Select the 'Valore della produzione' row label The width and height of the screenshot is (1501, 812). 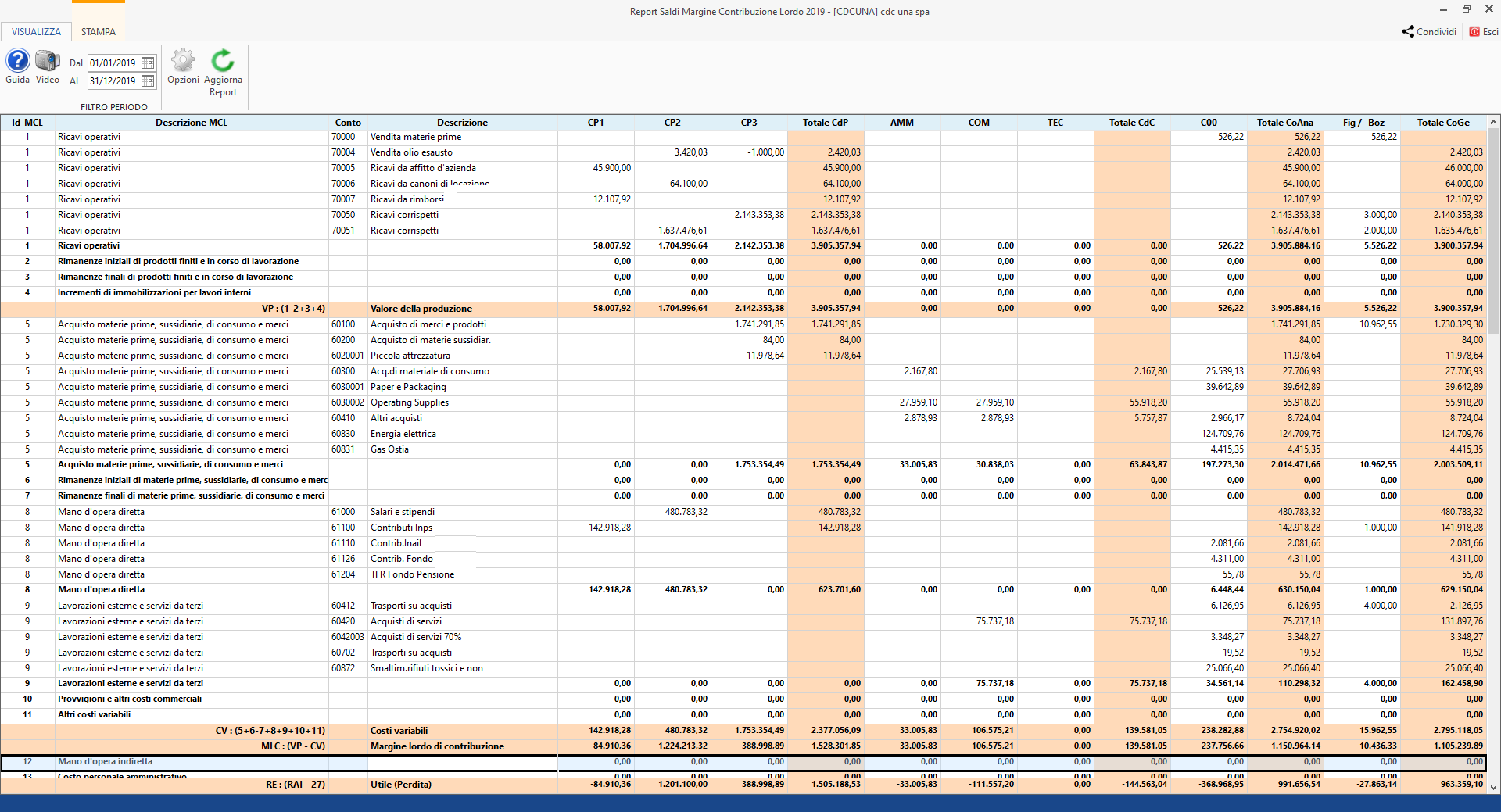(x=421, y=309)
